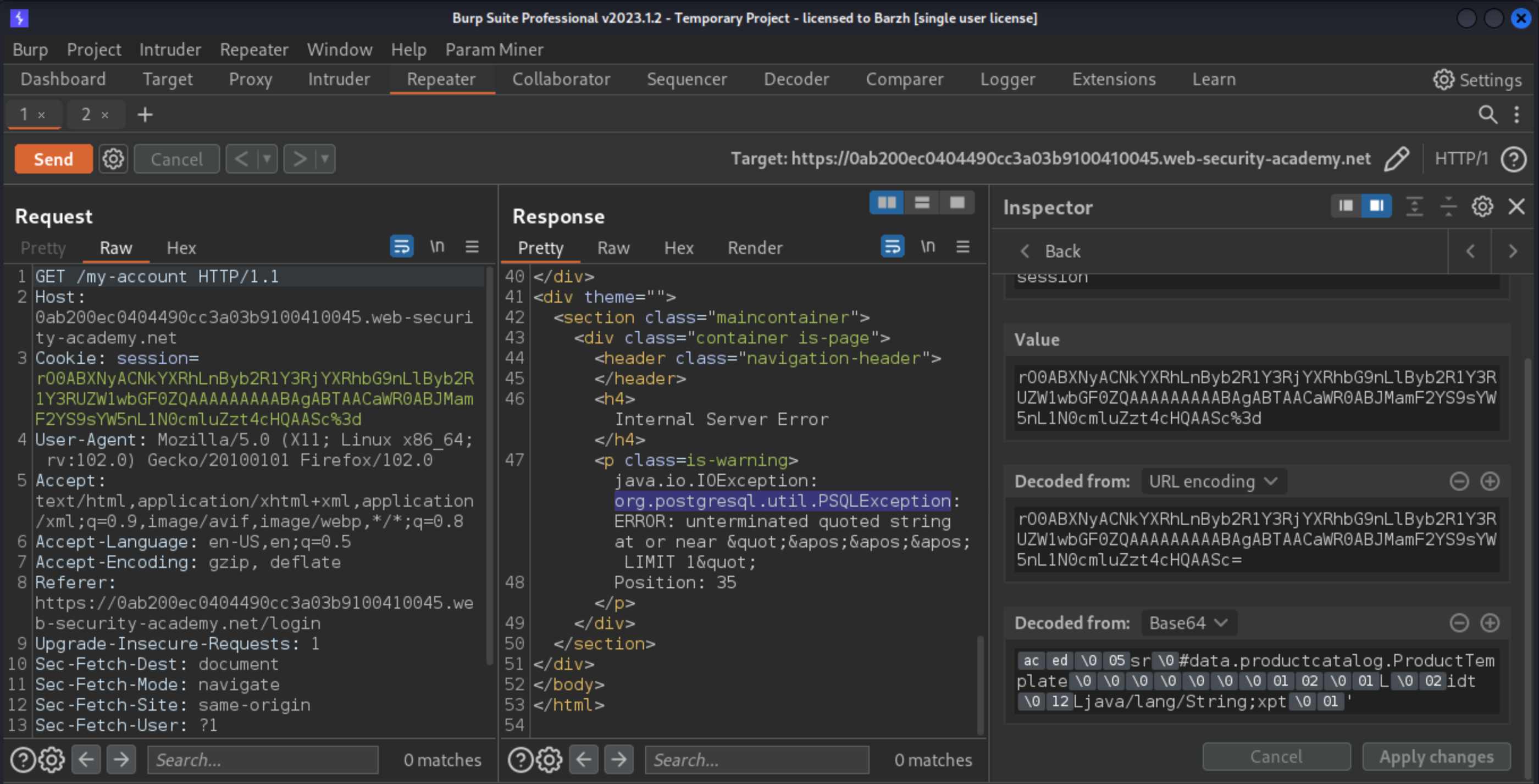Remove the Base64 decode layer
This screenshot has height=784, width=1539.
coord(1459,623)
